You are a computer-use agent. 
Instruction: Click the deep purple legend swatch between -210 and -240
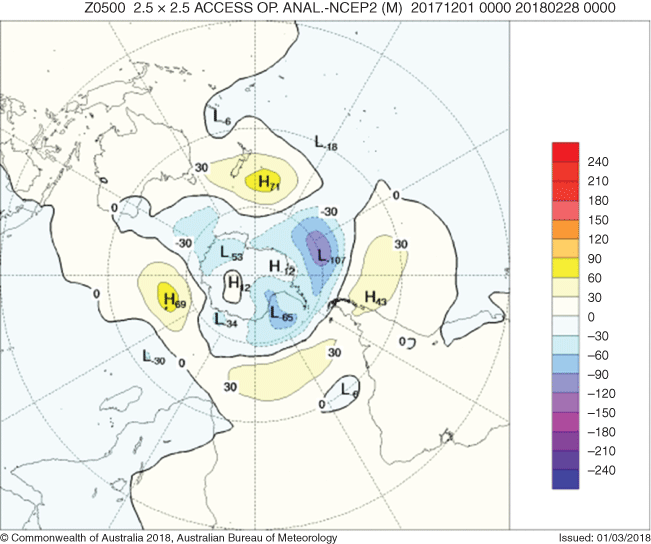tap(565, 461)
